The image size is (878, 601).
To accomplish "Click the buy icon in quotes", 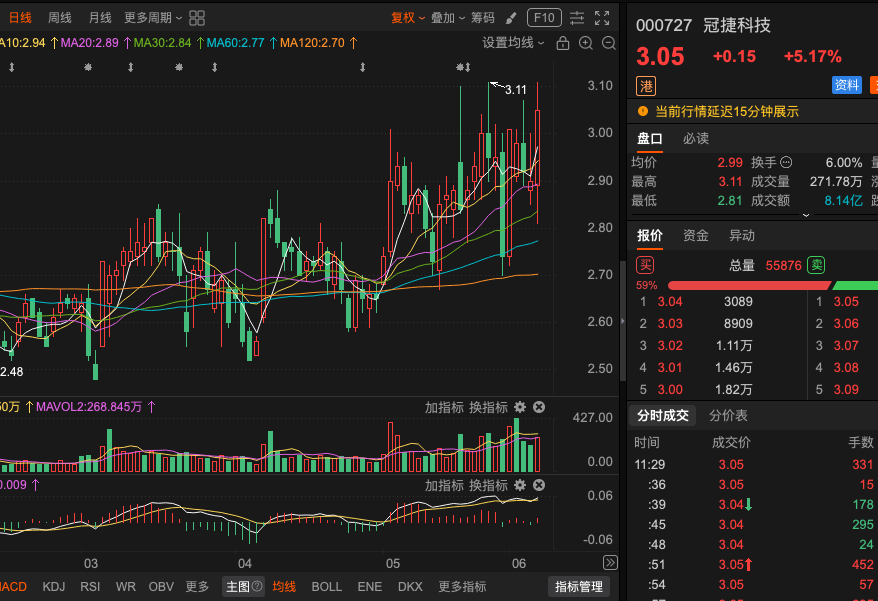I will point(645,265).
